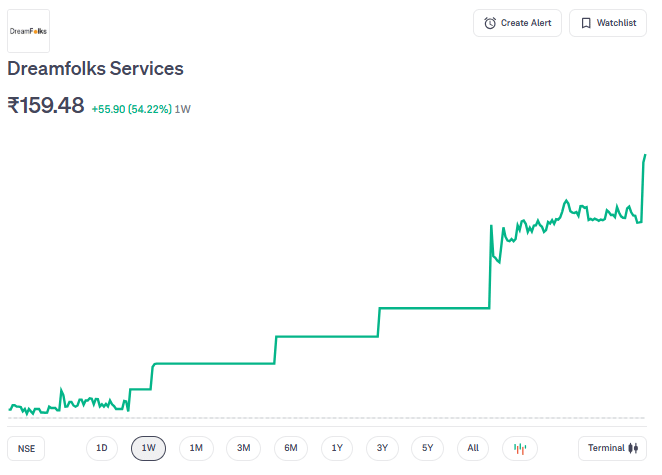Select the 1M chart period
This screenshot has height=475, width=662.
(x=196, y=448)
